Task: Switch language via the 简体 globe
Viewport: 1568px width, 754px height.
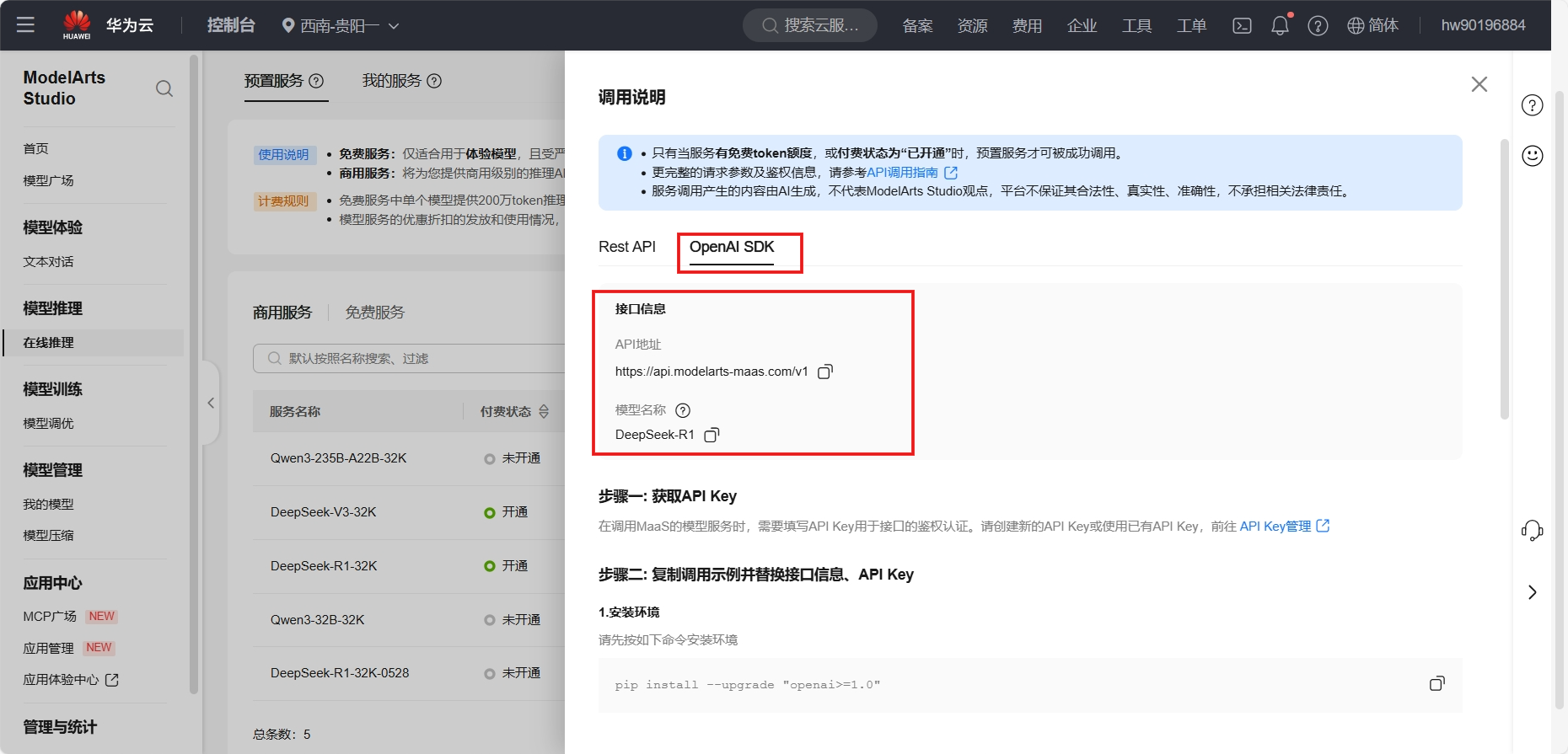Action: pyautogui.click(x=1372, y=25)
